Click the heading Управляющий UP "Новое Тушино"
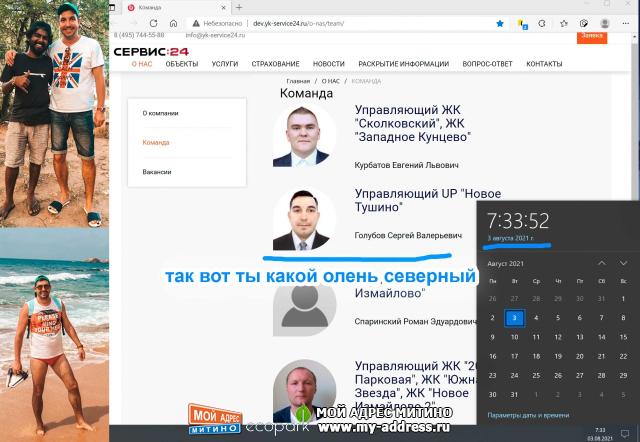This screenshot has height=442, width=640. tap(428, 200)
